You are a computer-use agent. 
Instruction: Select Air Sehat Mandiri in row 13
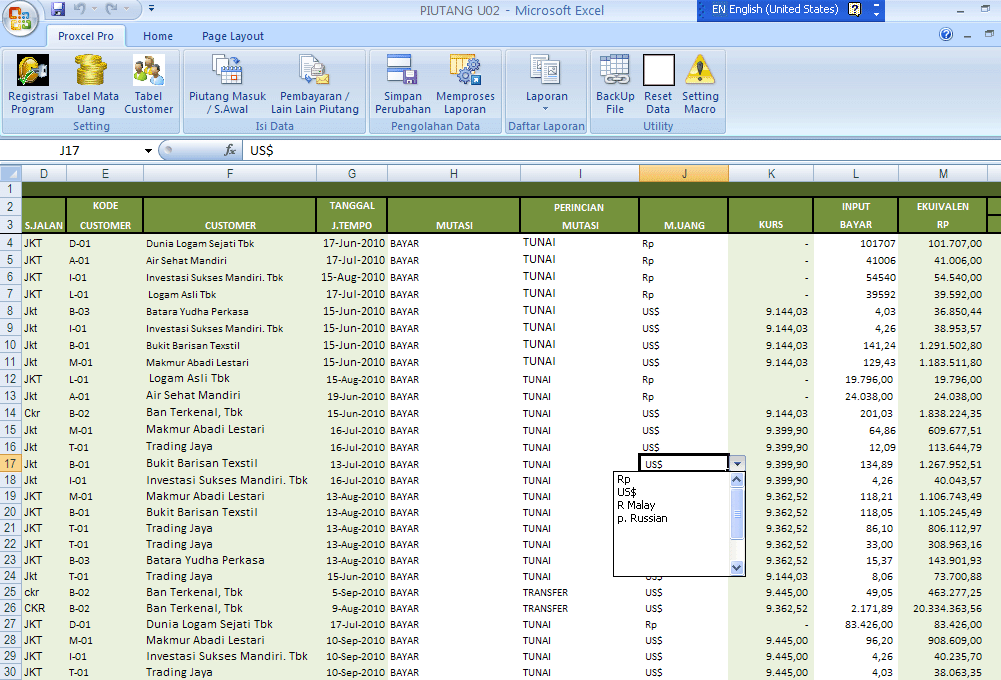pos(230,396)
